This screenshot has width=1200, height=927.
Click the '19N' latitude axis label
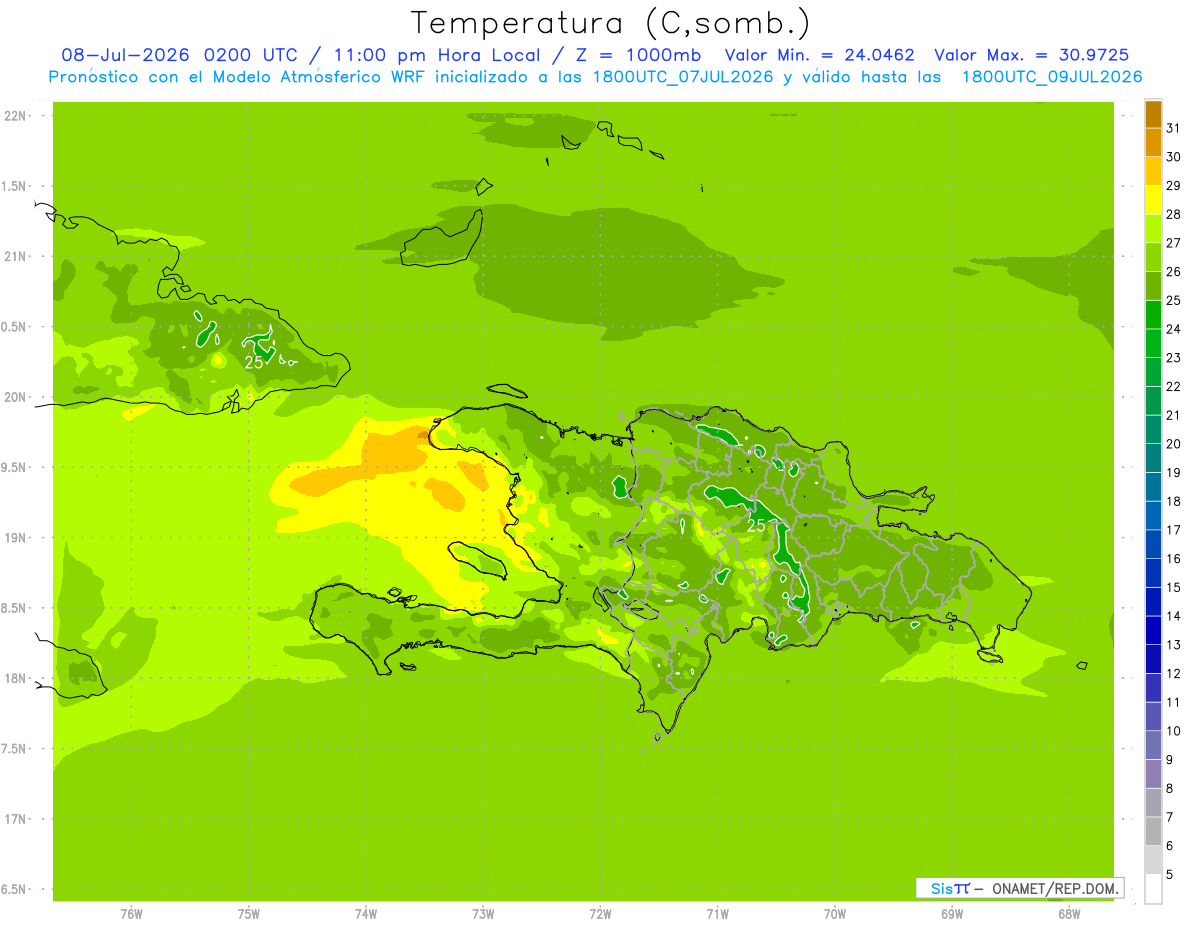coord(15,538)
